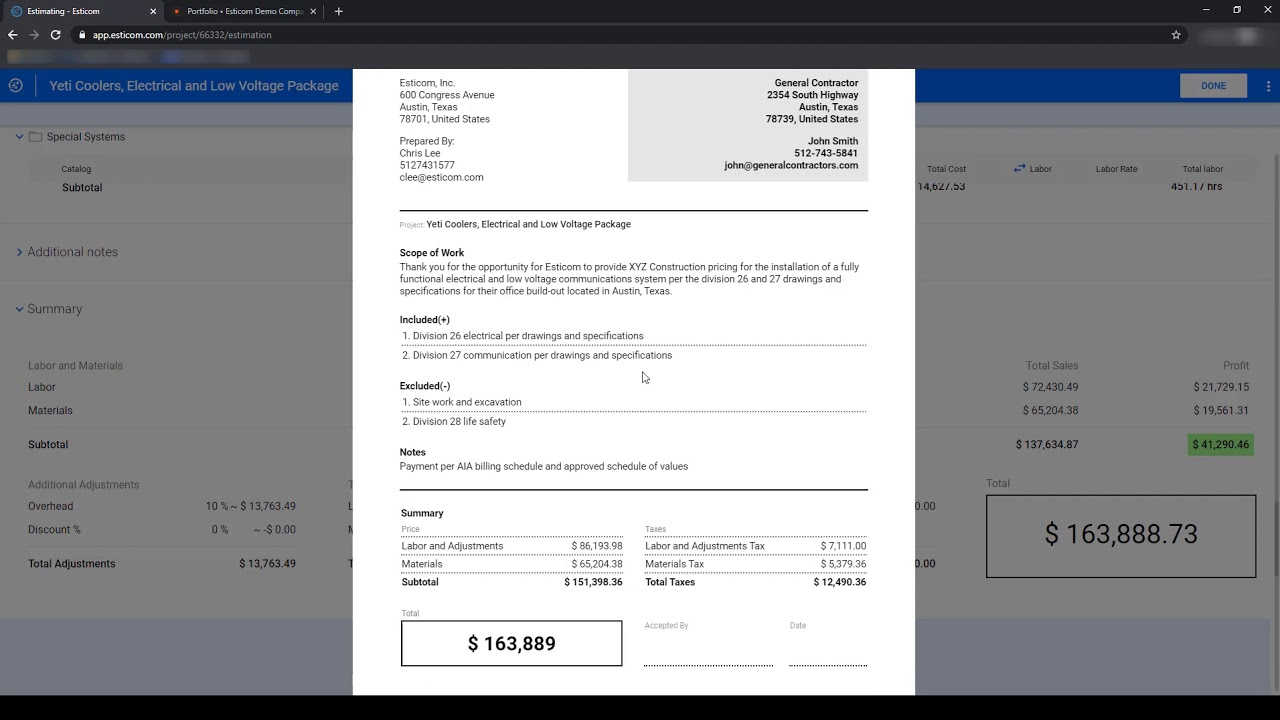Screen dimensions: 1280x720
Task: Click the $ 137,634.87 subtotal sales value
Action: pyautogui.click(x=1047, y=445)
